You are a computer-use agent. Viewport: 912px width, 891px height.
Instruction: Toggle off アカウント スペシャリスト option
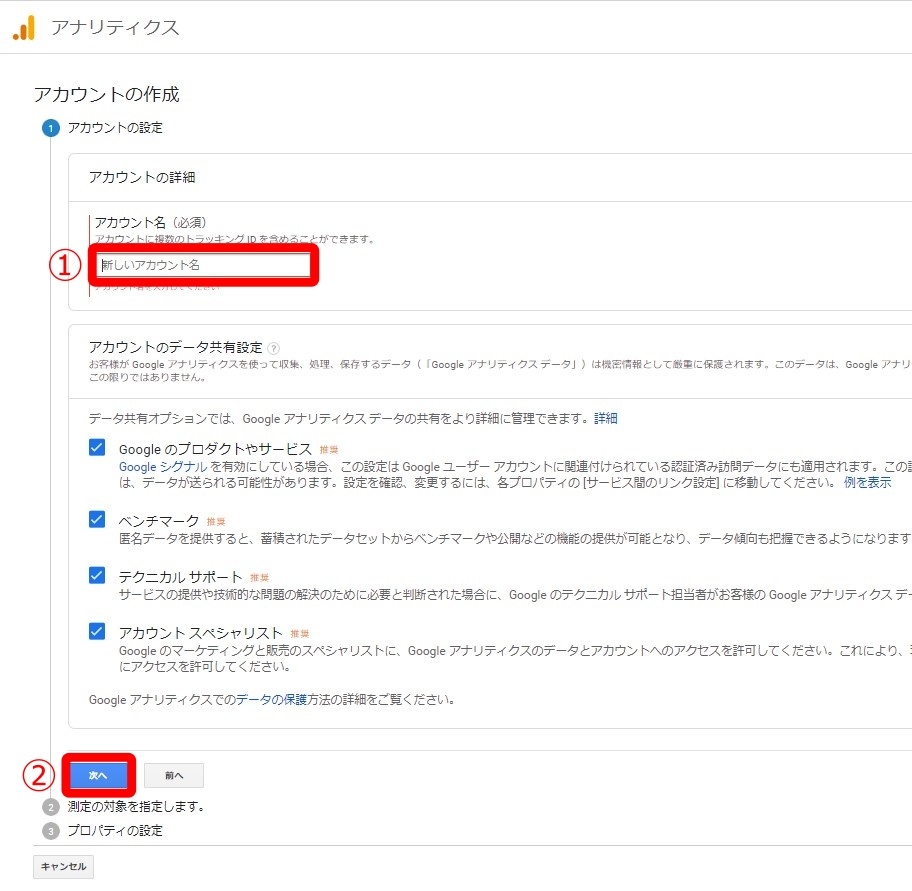(x=95, y=633)
